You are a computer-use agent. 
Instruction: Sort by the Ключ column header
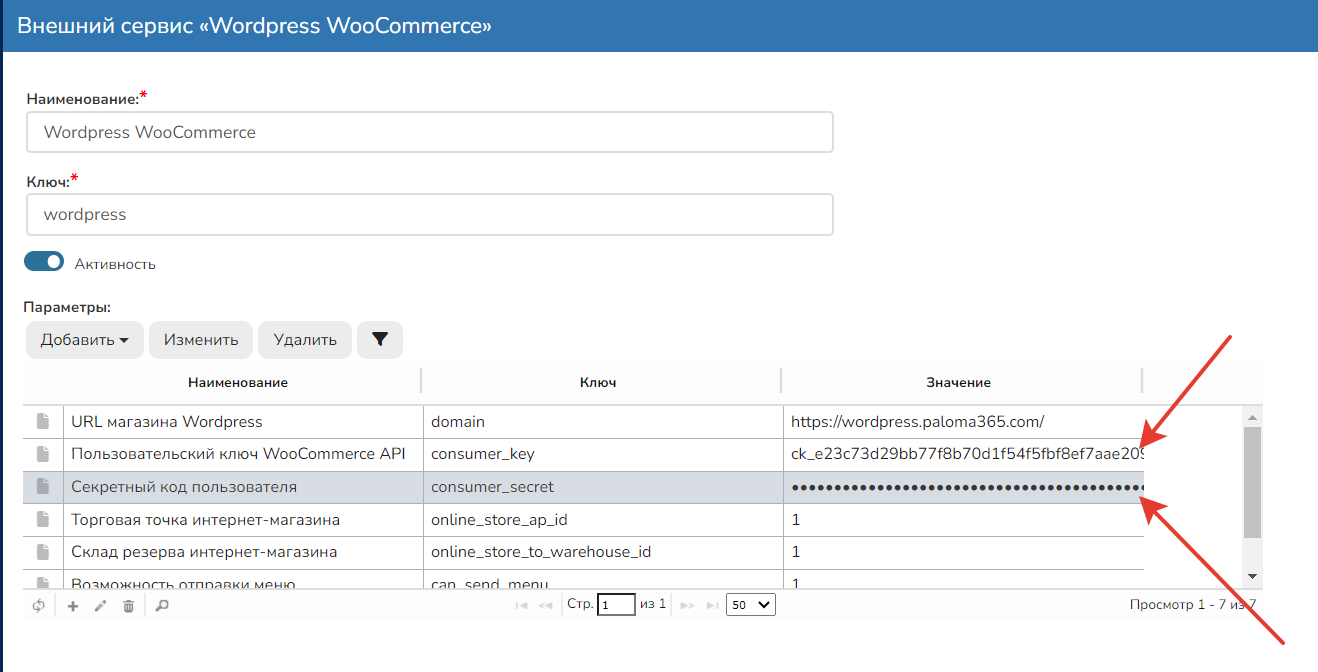598,382
